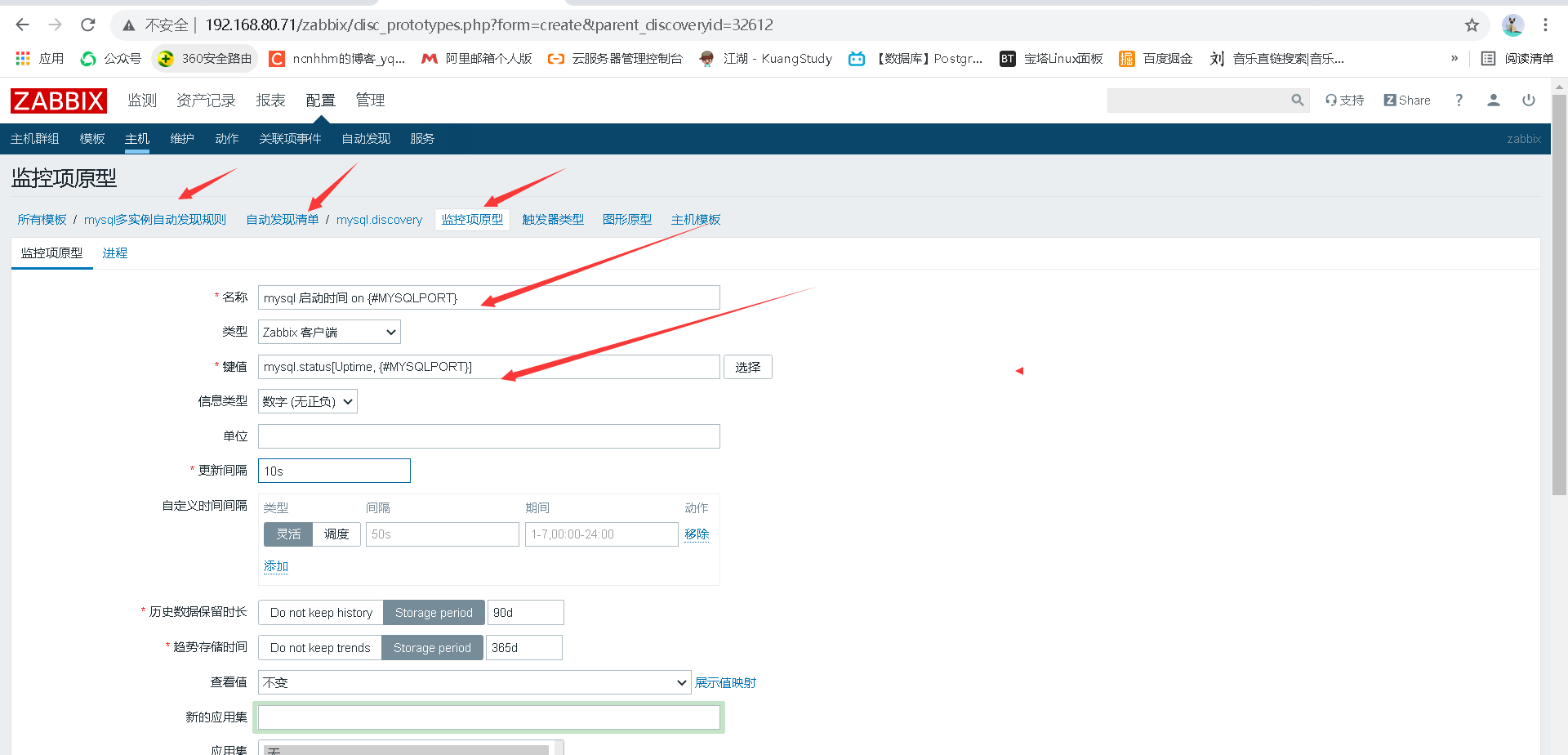Open the Chrome profile avatar
The height and width of the screenshot is (755, 1568).
(x=1512, y=25)
